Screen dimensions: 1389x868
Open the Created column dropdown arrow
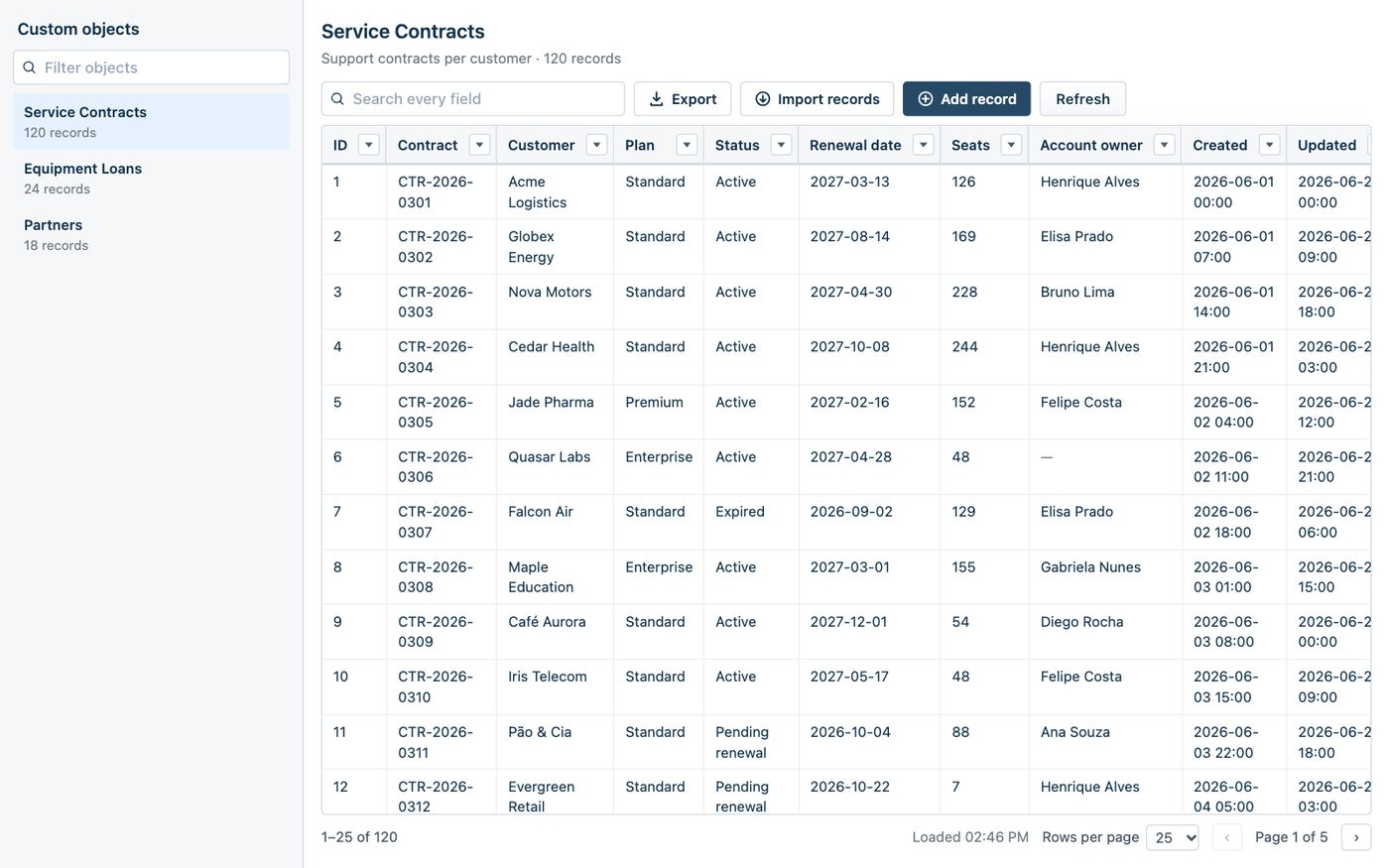(1269, 145)
